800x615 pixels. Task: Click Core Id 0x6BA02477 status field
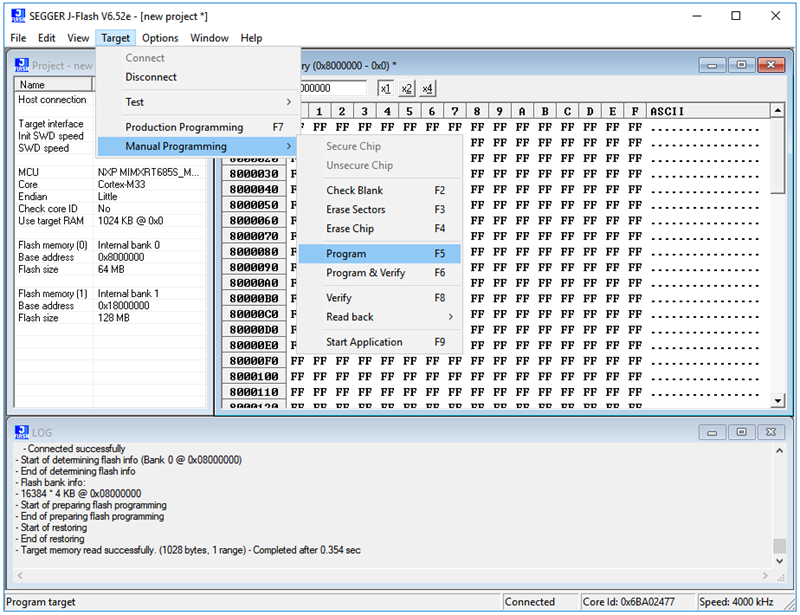point(638,602)
